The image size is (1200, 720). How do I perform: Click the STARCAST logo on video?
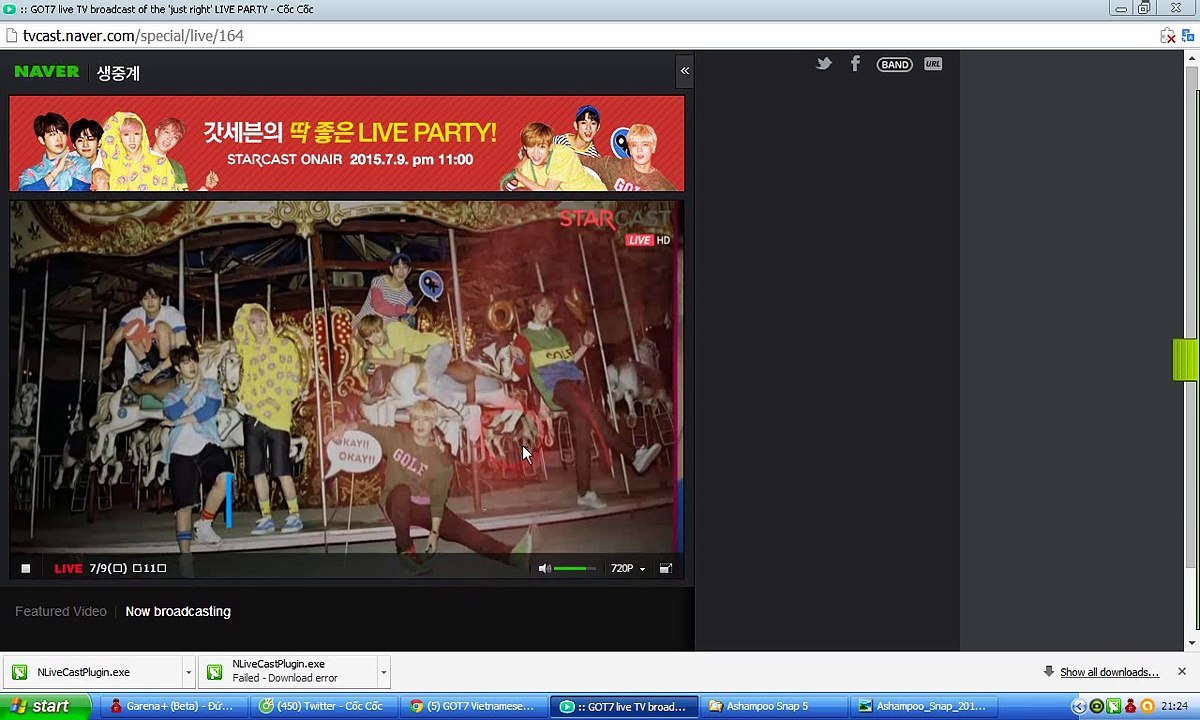(613, 219)
